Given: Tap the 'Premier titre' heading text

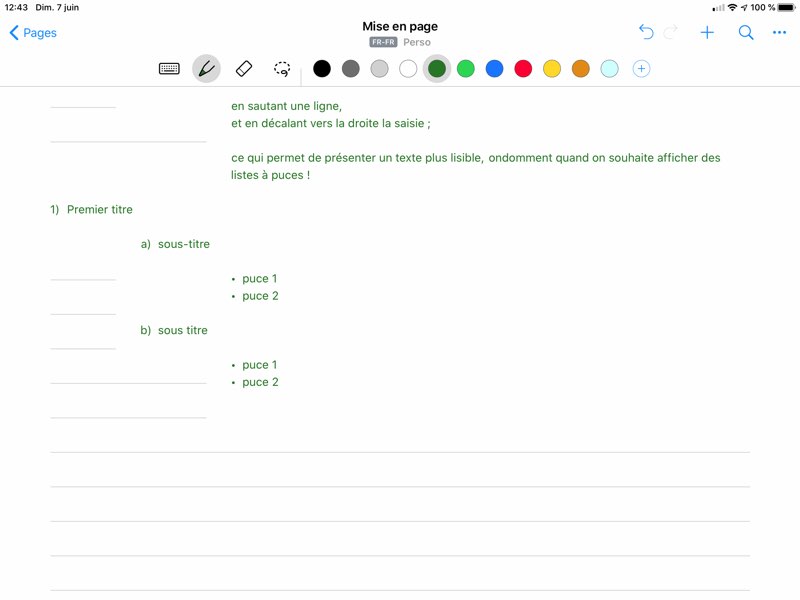Looking at the screenshot, I should point(99,210).
